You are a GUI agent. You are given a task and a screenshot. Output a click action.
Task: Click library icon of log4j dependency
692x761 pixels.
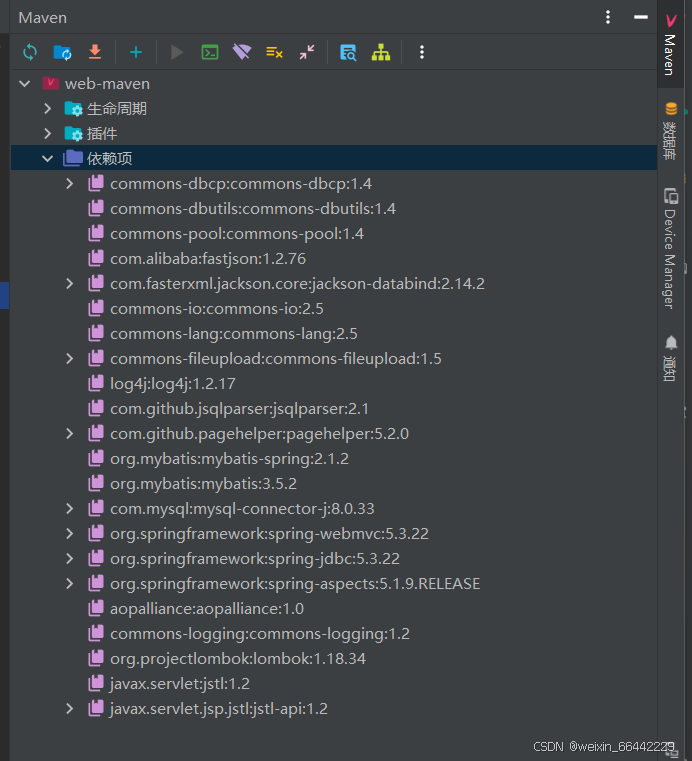click(96, 383)
